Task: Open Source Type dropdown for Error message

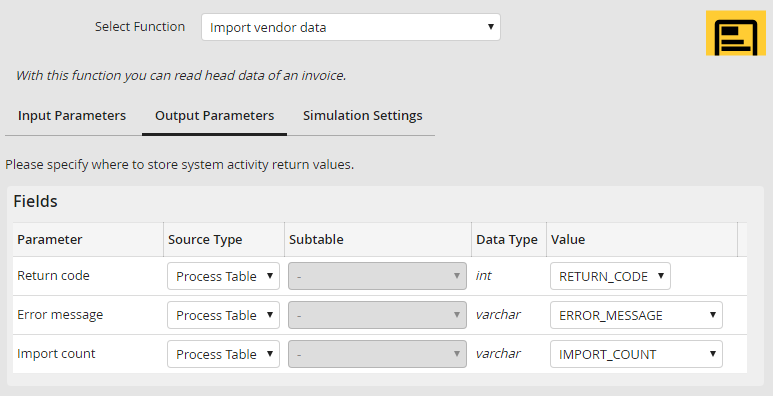Action: (223, 315)
